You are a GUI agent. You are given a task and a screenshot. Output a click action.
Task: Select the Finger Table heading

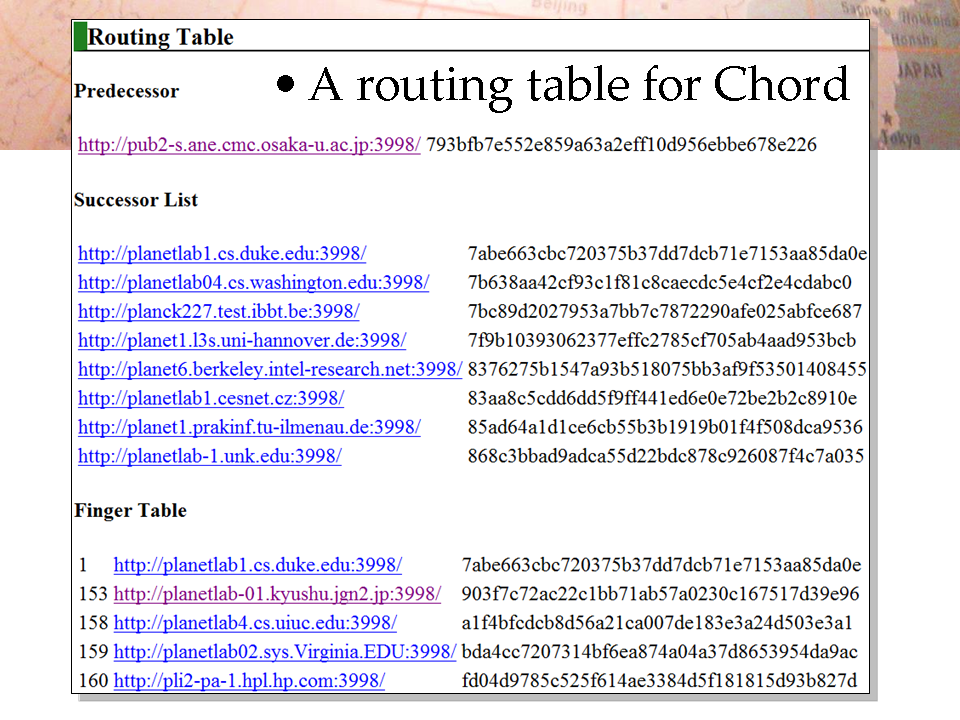[x=130, y=511]
